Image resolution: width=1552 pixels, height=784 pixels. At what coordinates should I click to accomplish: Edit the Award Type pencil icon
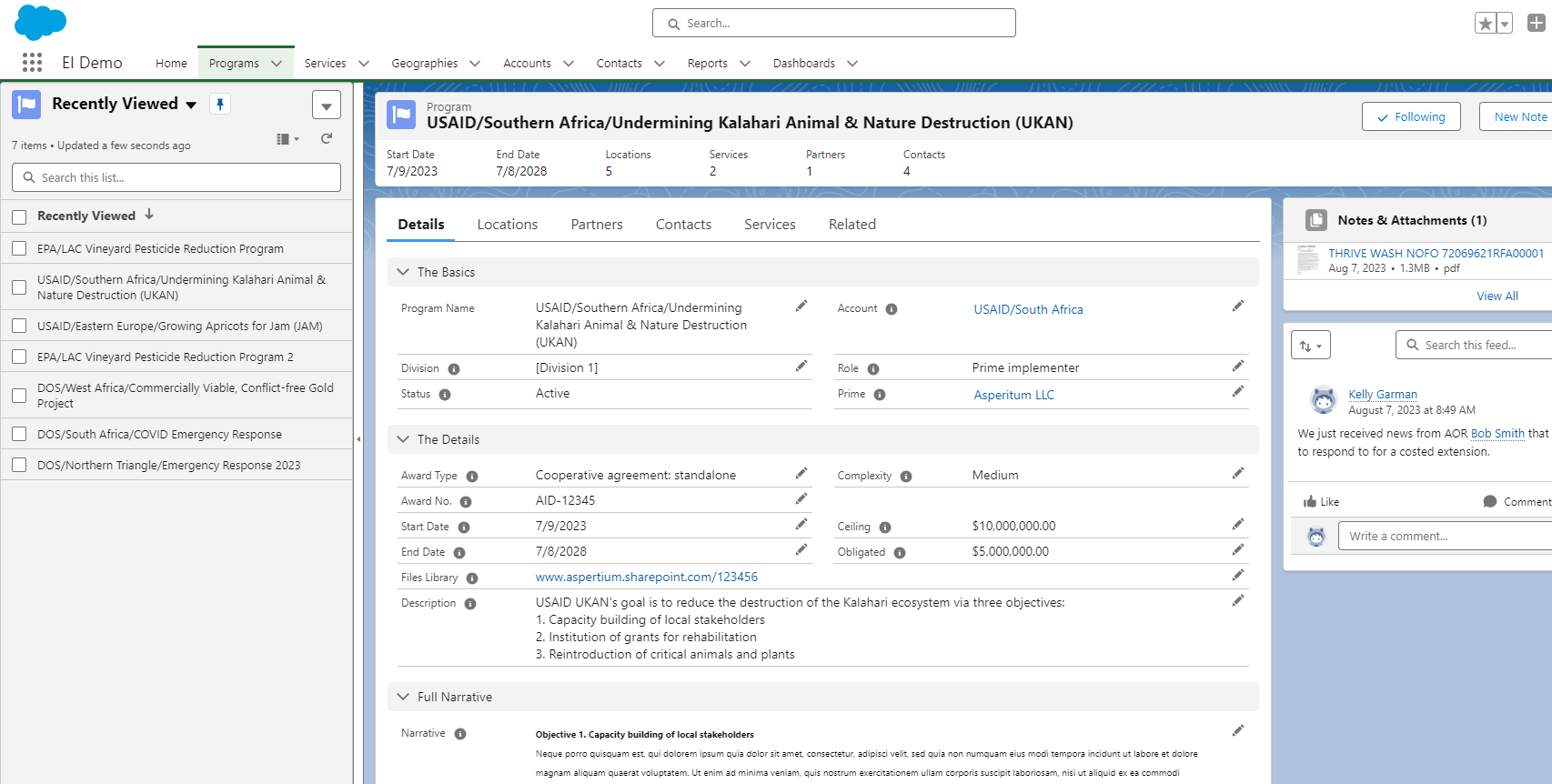click(x=801, y=474)
